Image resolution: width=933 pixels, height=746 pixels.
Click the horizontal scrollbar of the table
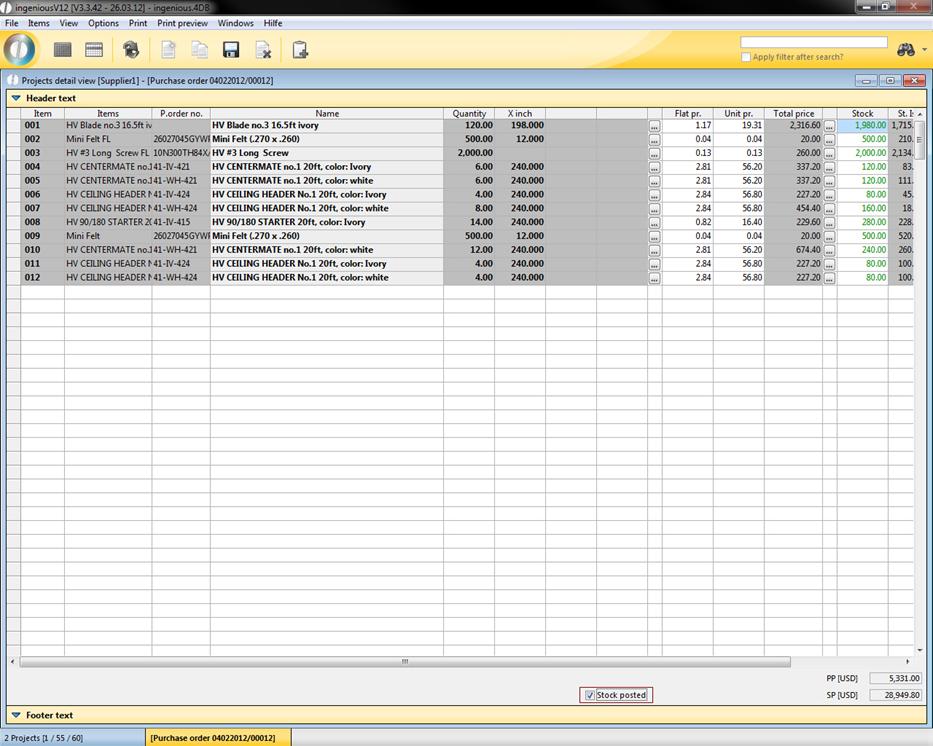pyautogui.click(x=405, y=662)
